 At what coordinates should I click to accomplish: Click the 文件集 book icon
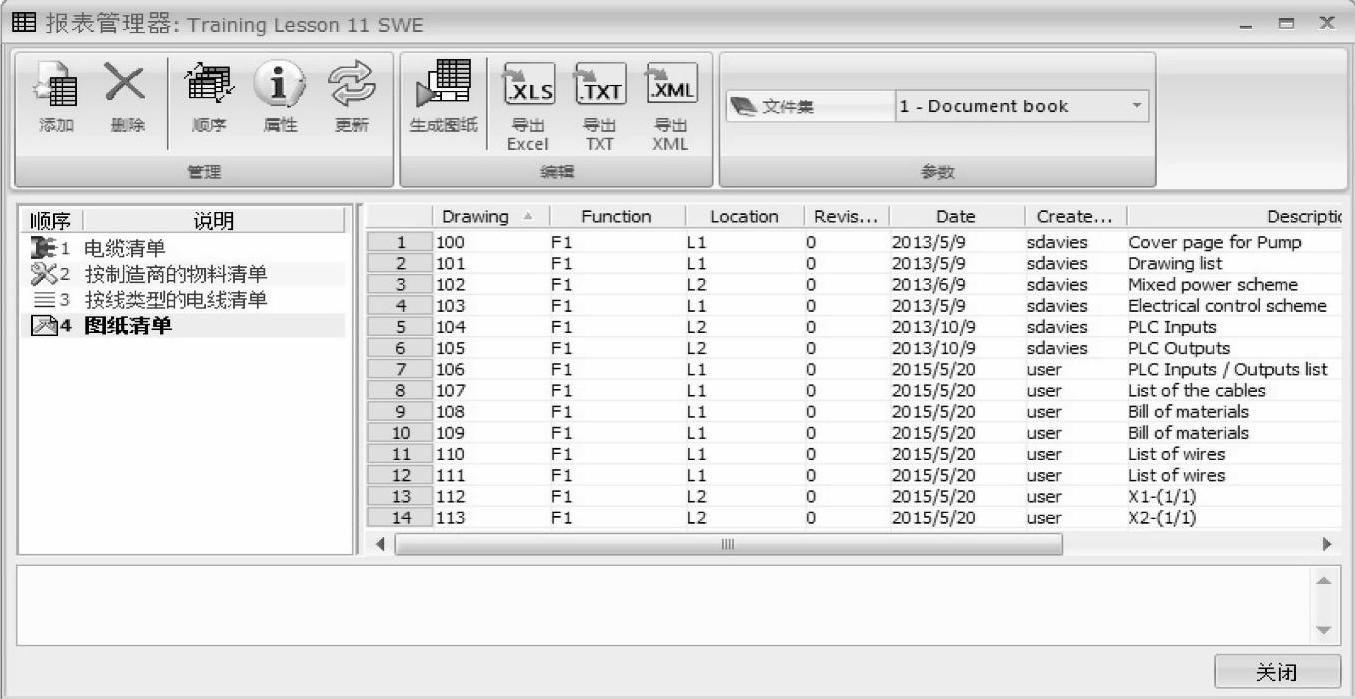743,107
